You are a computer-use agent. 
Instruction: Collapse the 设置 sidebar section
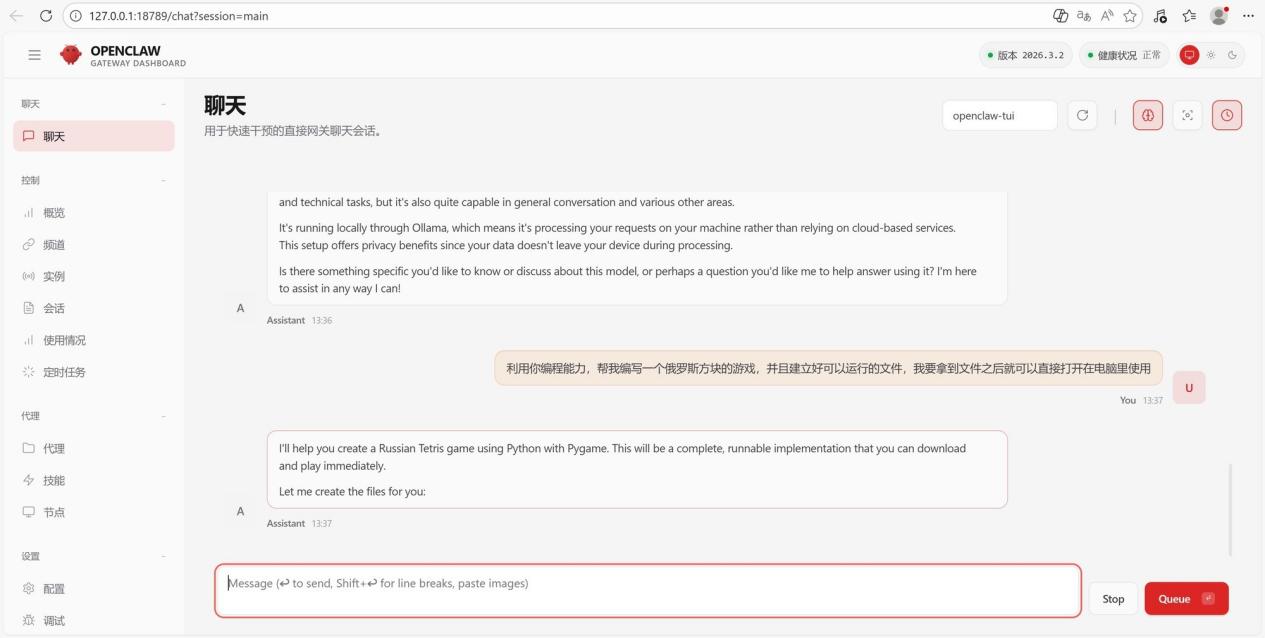click(164, 556)
